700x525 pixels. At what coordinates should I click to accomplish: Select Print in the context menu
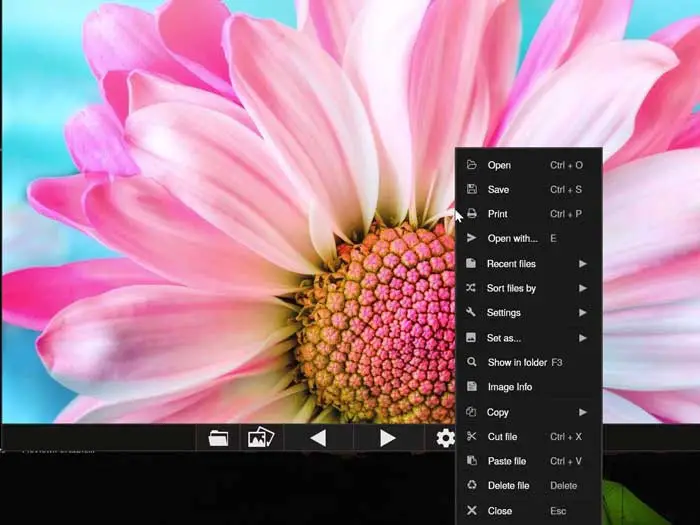coord(529,214)
